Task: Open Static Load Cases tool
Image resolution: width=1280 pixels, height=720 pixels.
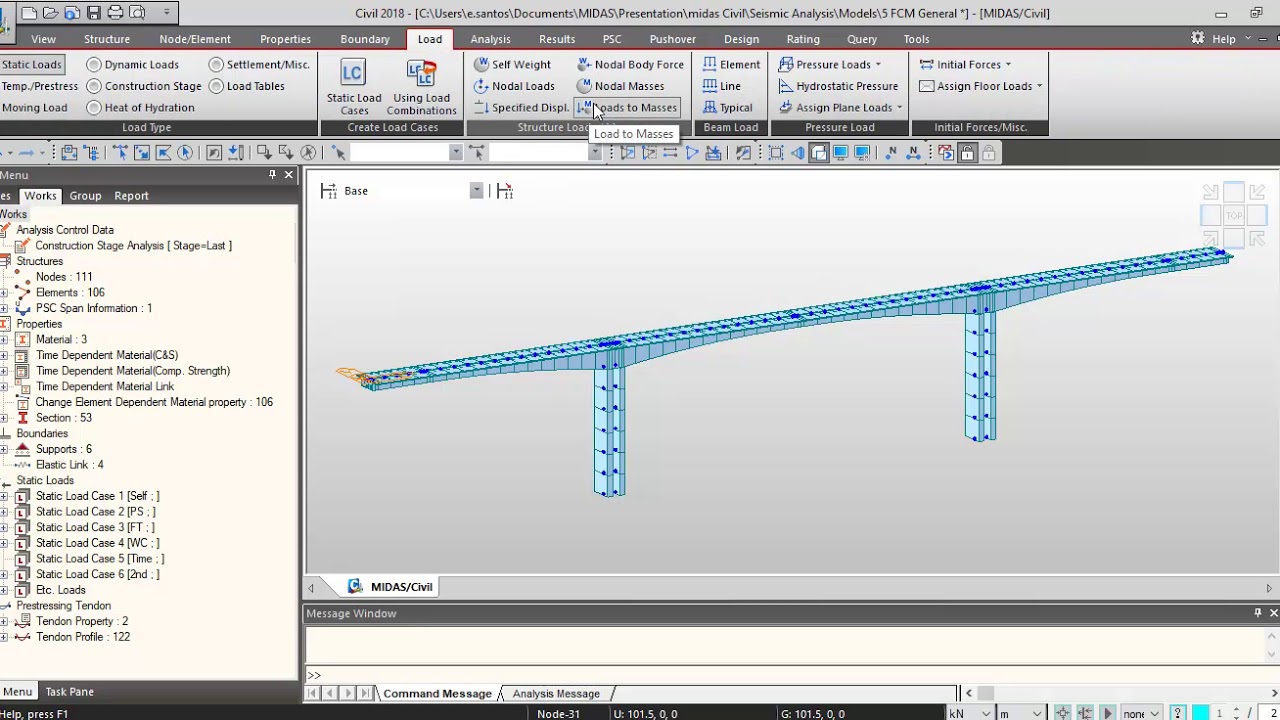Action: click(353, 87)
